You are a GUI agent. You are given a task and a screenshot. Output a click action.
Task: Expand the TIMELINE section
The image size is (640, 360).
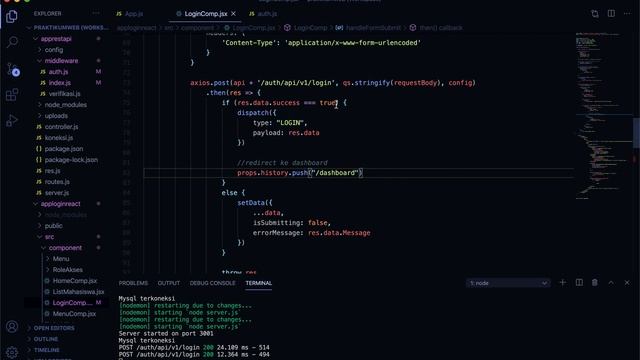[x=47, y=350]
